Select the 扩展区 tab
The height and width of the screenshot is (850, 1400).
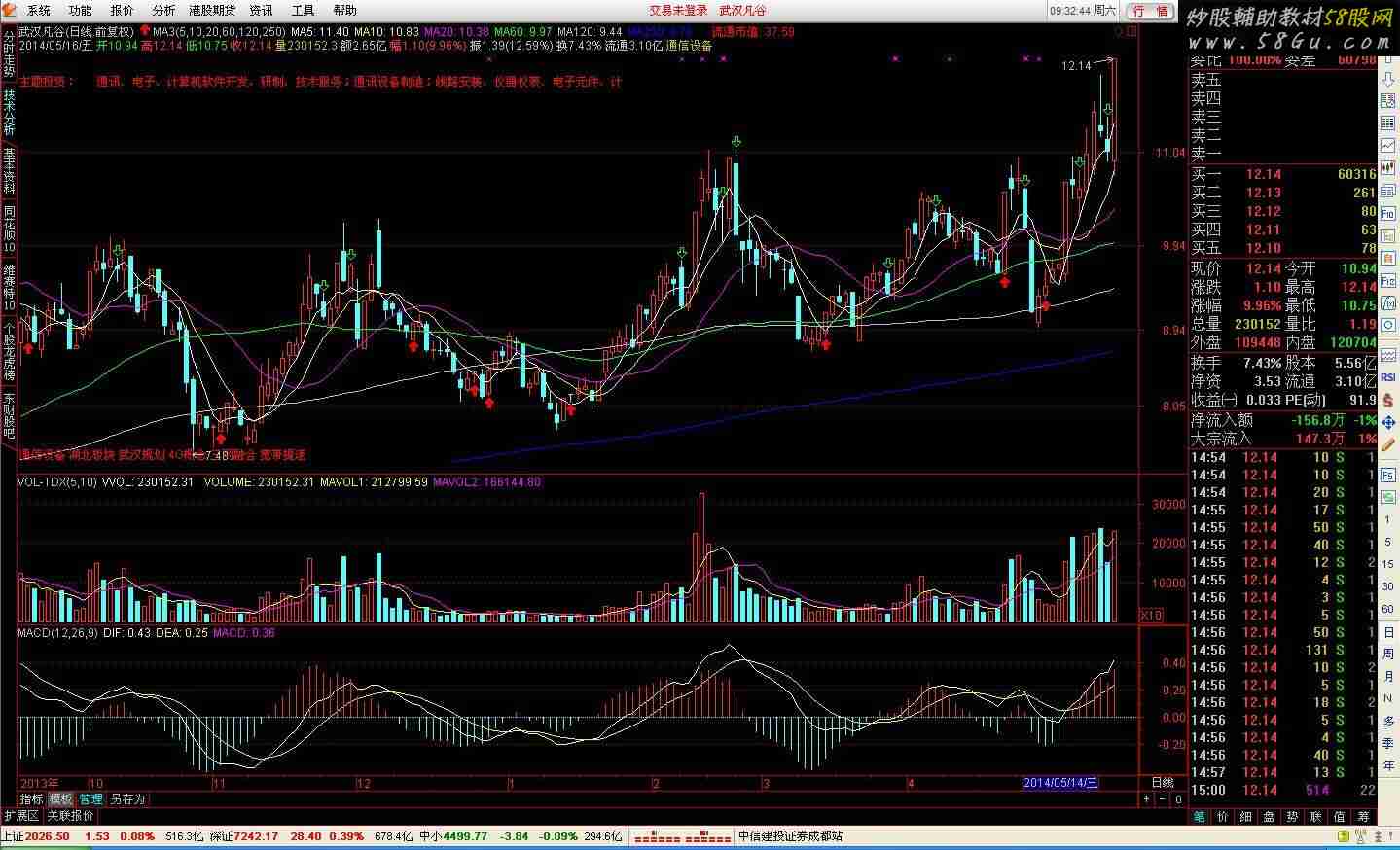(x=21, y=815)
